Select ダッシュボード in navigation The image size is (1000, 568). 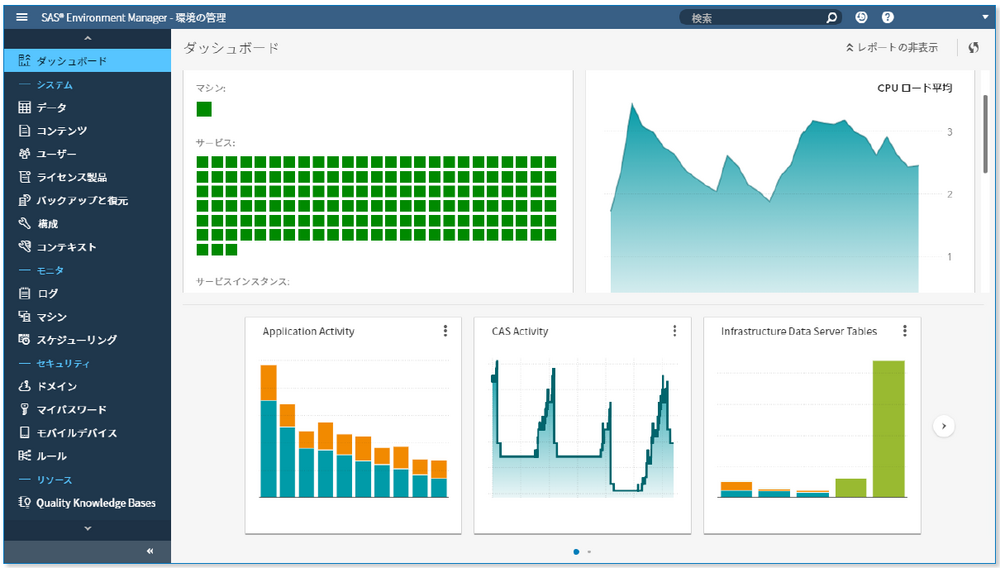71,61
